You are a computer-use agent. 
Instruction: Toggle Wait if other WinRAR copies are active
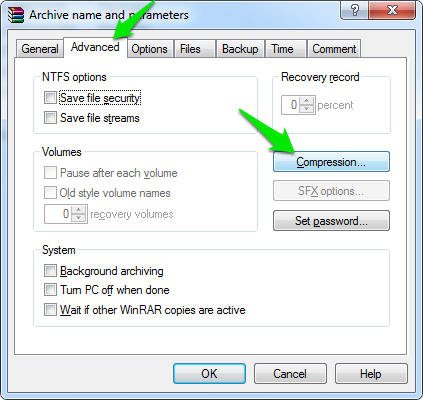point(50,309)
